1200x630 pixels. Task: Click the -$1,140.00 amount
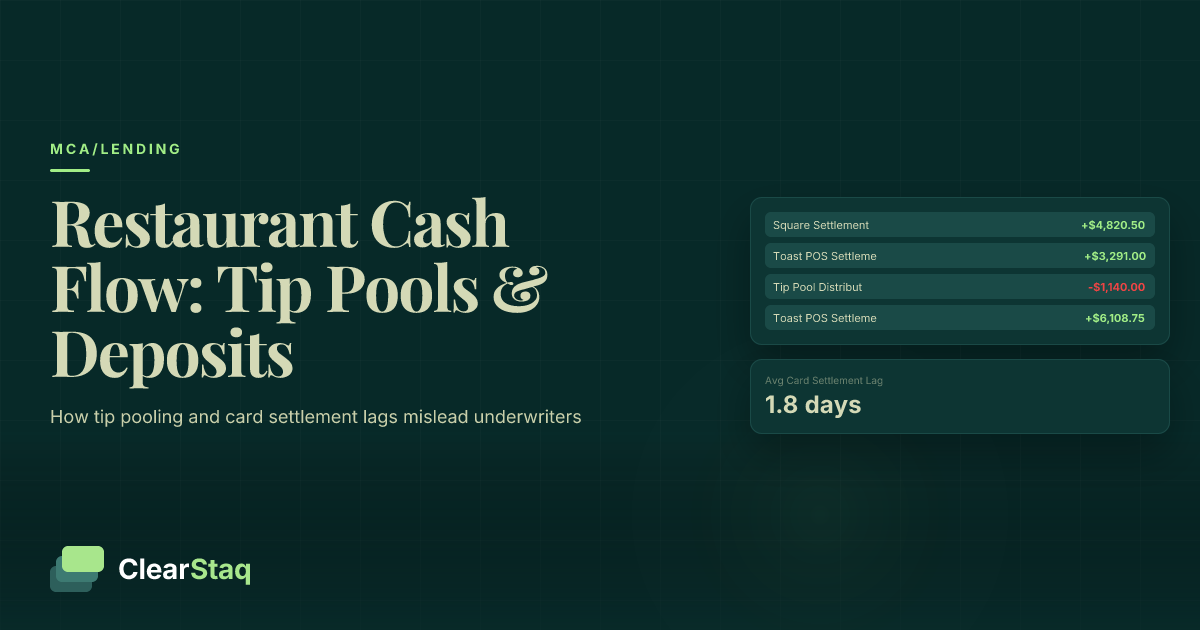tap(1117, 287)
